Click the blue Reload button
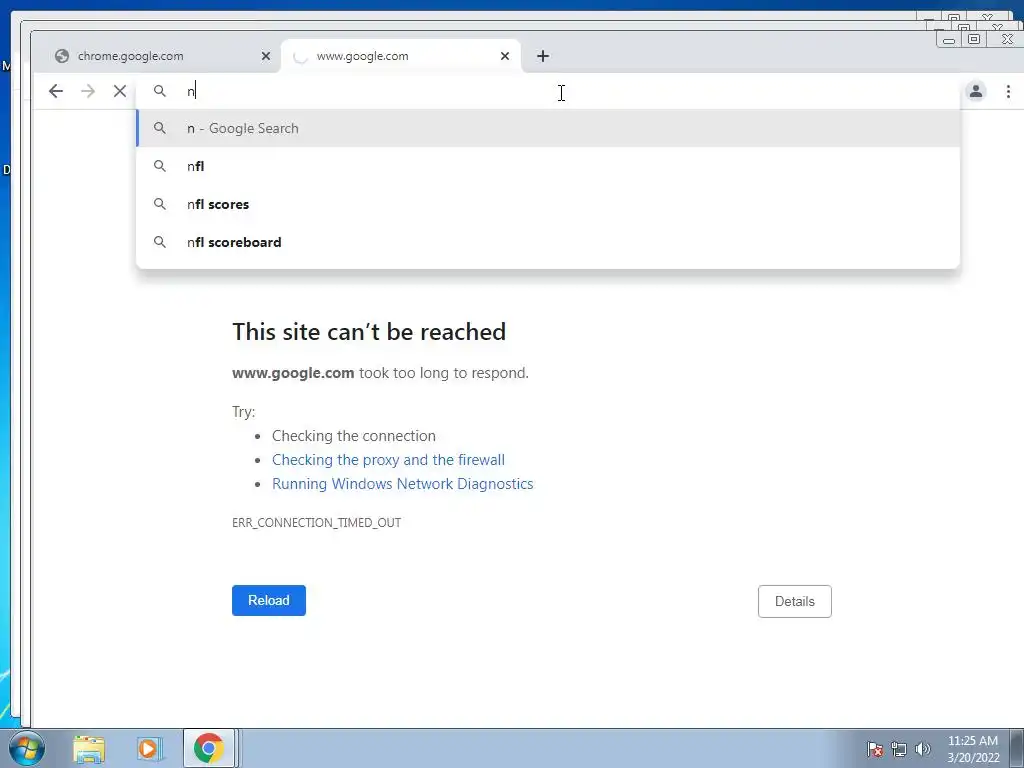This screenshot has height=768, width=1024. click(268, 600)
